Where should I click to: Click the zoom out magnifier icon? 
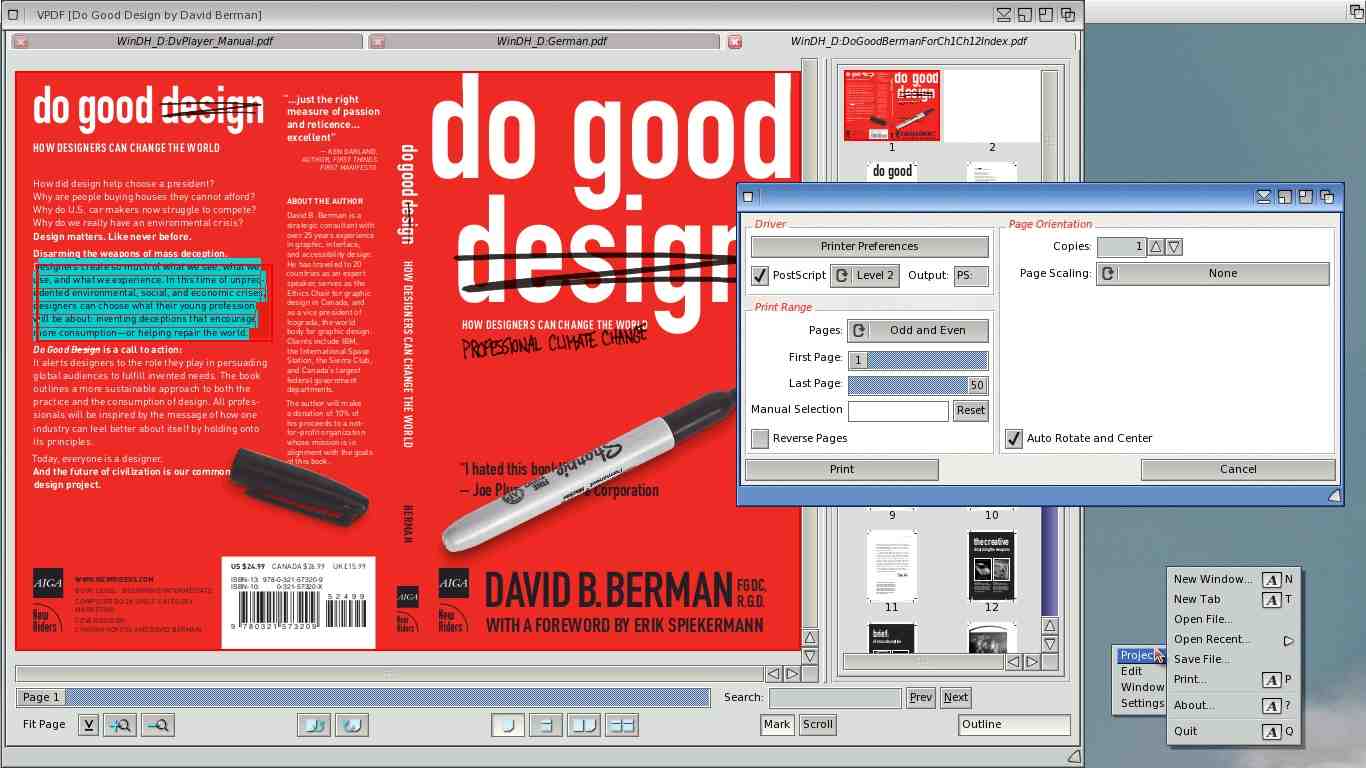(158, 725)
